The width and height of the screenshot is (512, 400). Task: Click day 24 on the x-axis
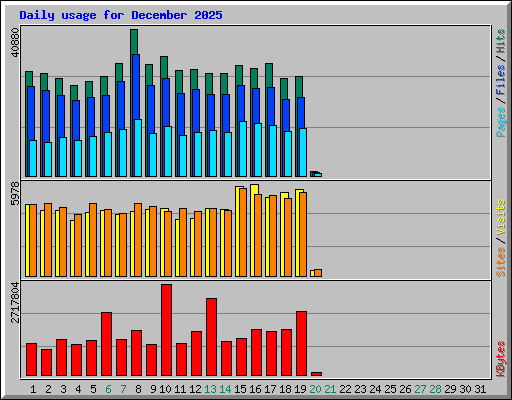point(375,389)
